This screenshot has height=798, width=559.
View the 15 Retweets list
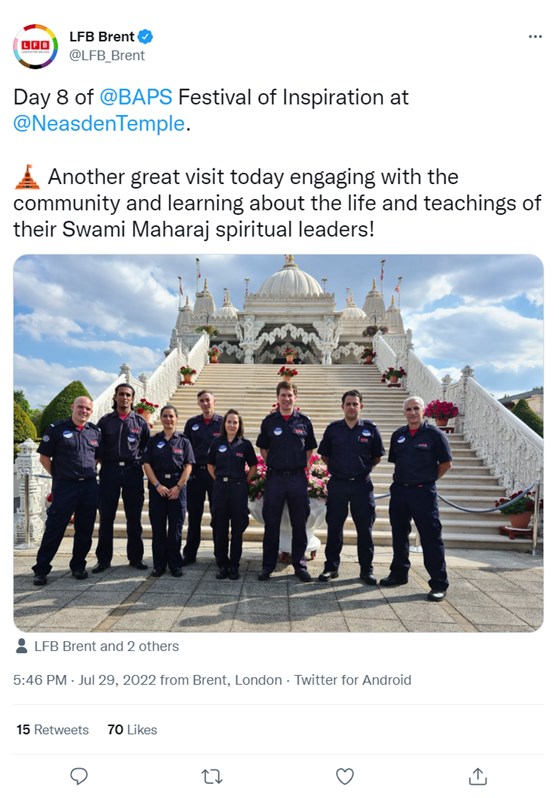point(52,730)
